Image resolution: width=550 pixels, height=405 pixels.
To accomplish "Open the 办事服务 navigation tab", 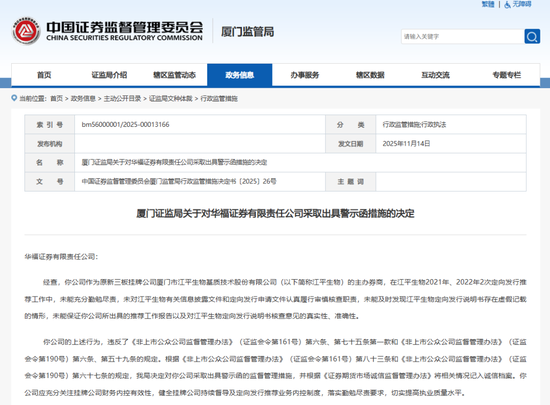I will (305, 75).
